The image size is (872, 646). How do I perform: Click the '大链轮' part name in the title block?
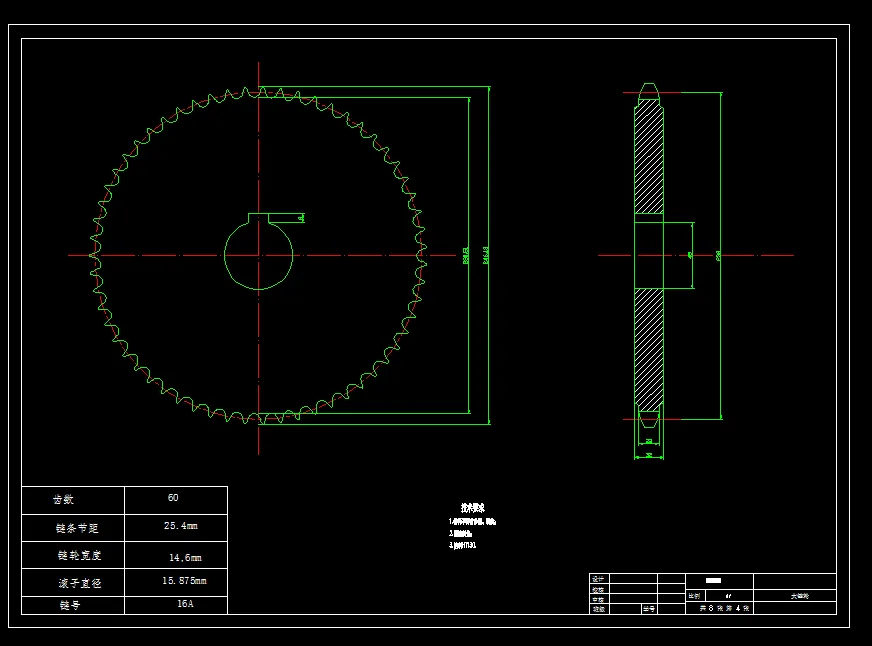800,596
